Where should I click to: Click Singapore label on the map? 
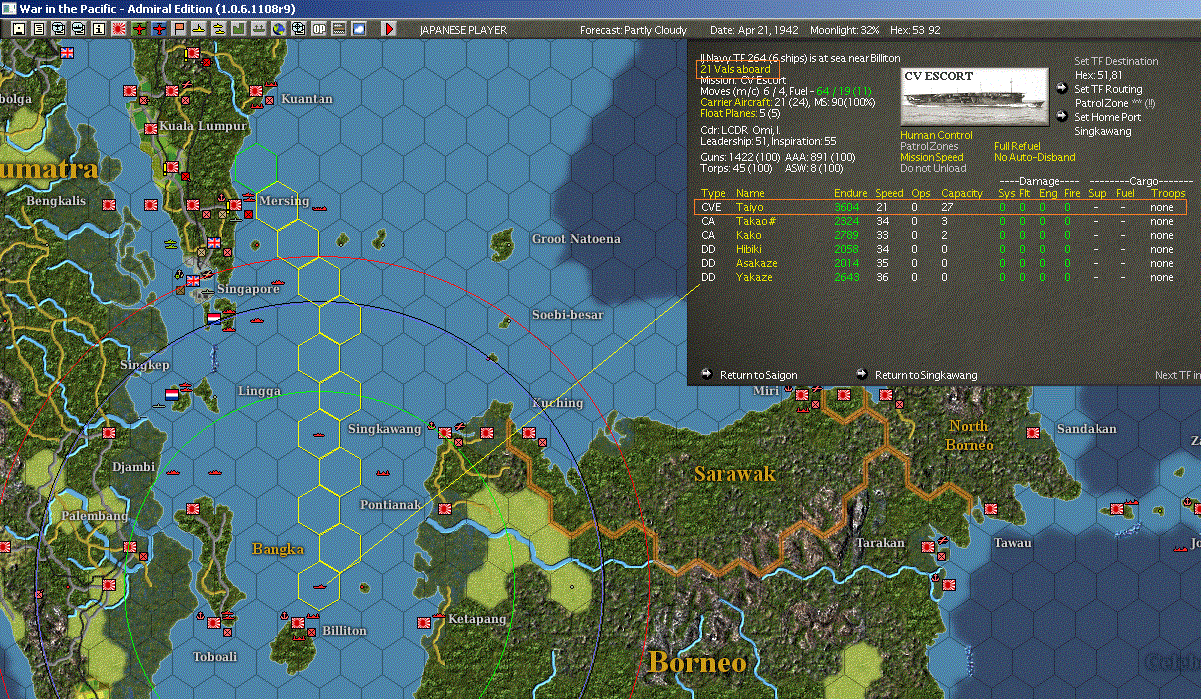tap(248, 289)
